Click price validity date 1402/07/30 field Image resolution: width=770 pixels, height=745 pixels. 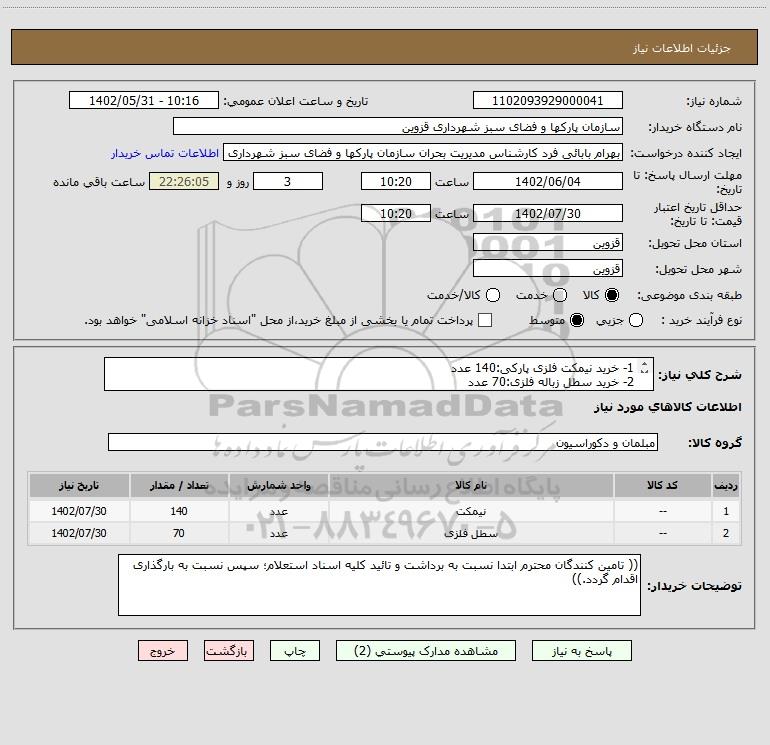coord(548,213)
